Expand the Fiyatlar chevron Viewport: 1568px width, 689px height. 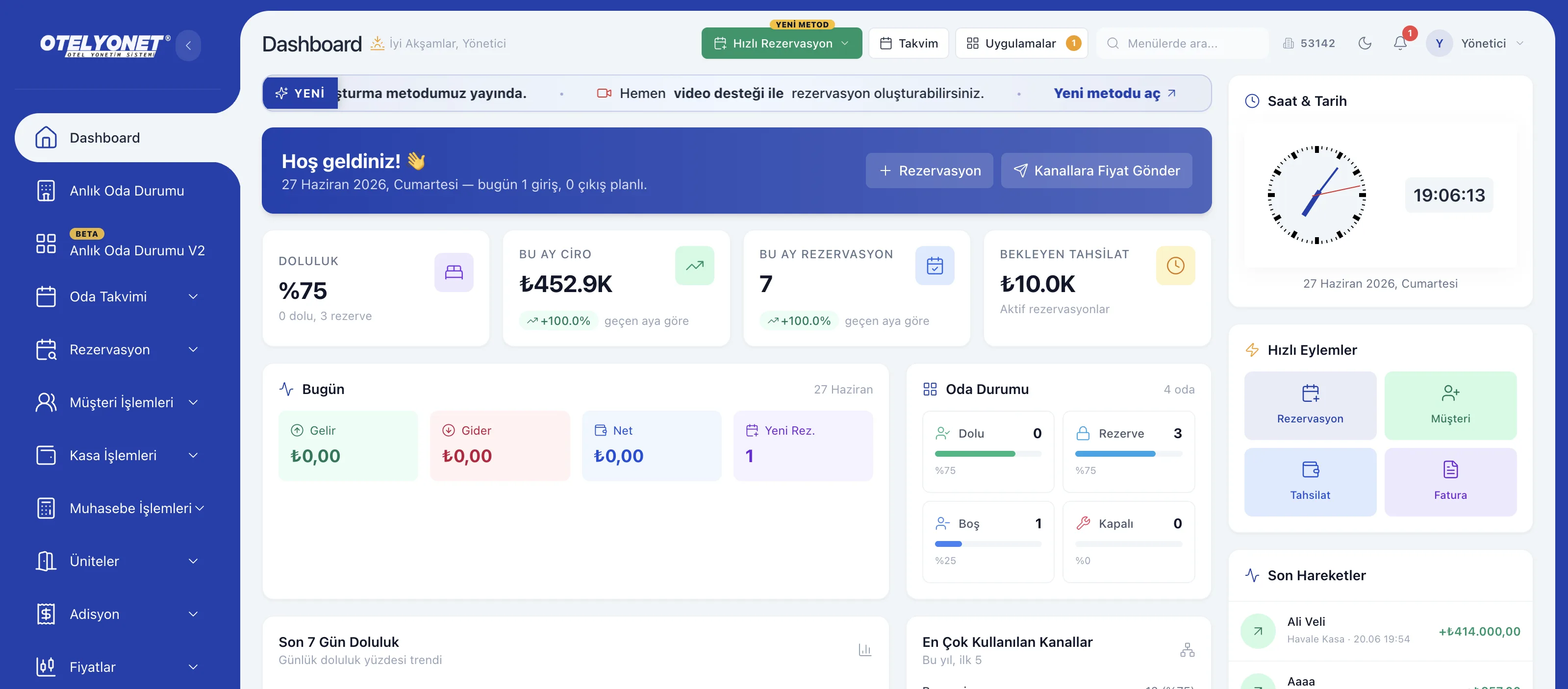pyautogui.click(x=193, y=667)
